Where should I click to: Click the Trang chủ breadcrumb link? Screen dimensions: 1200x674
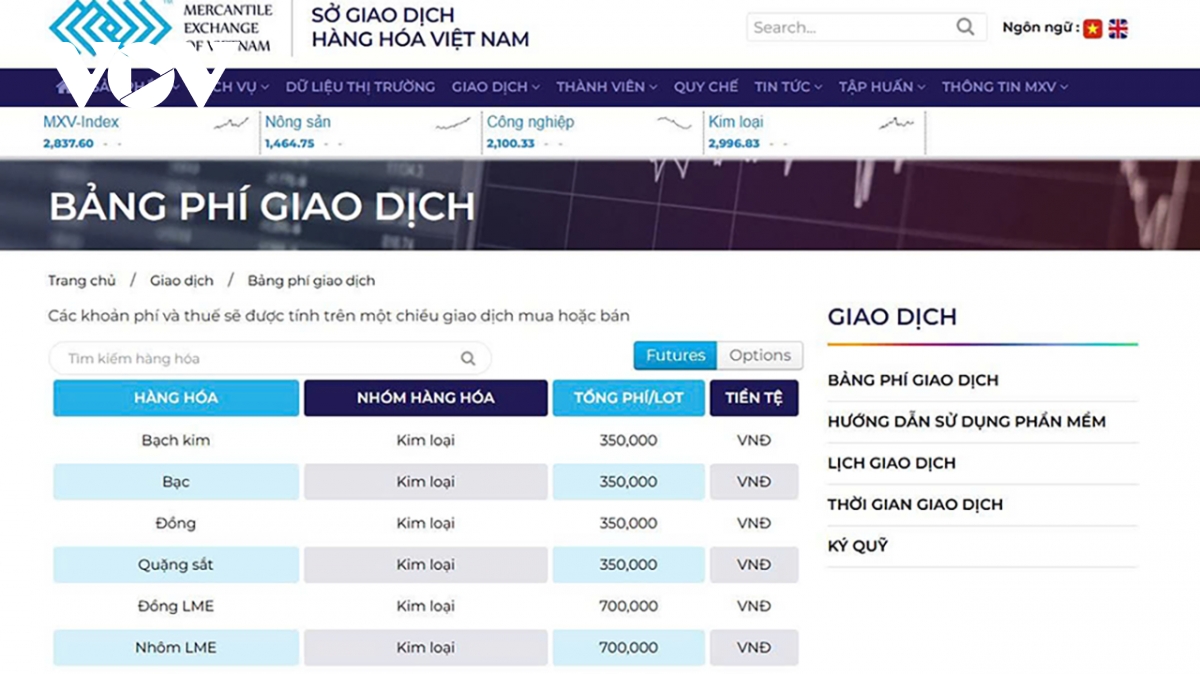[x=82, y=281]
